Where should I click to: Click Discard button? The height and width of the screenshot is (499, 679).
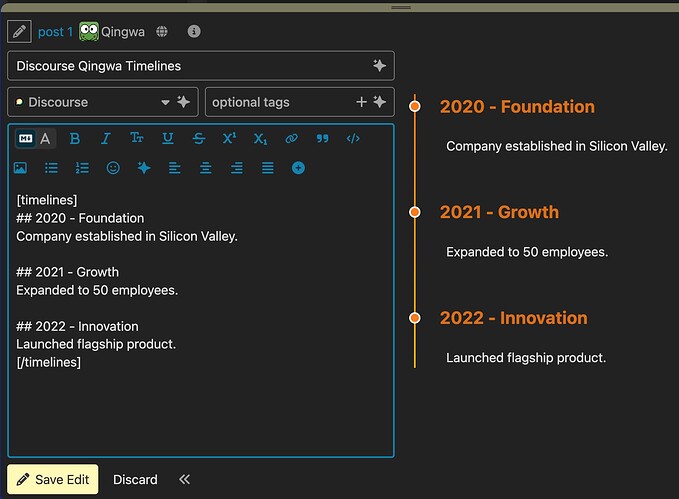click(x=135, y=480)
